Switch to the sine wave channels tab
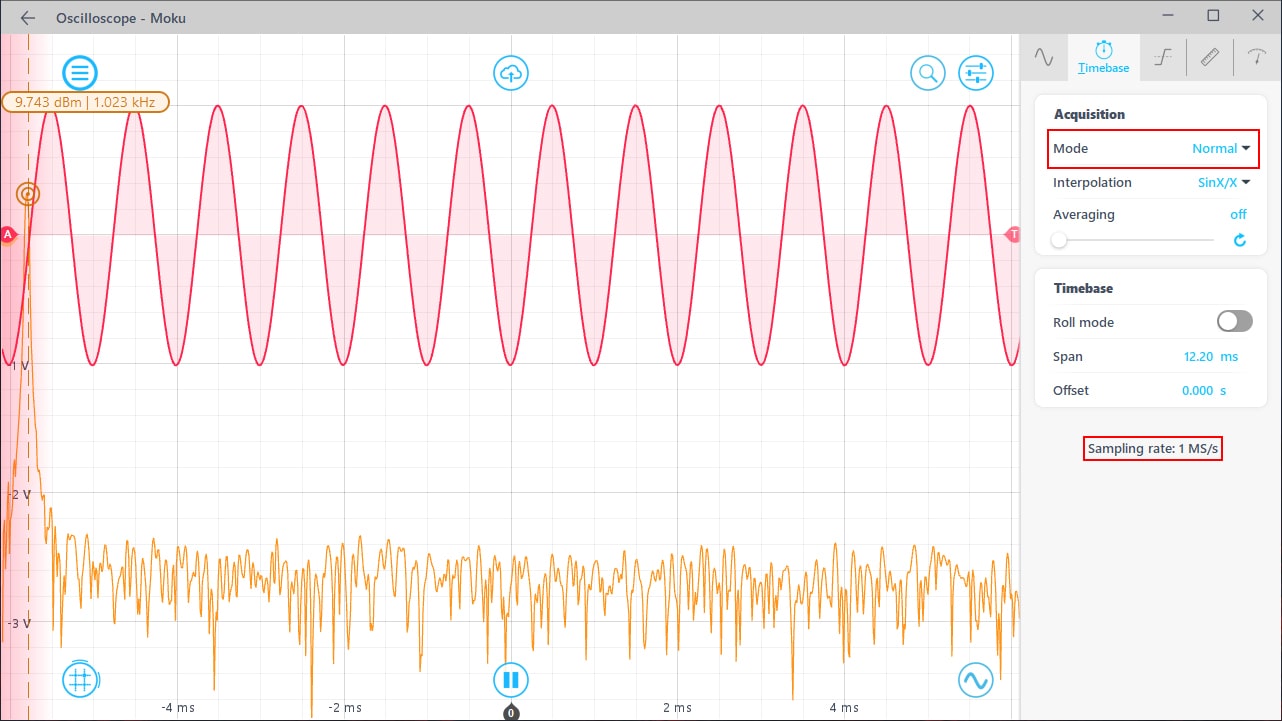 (1044, 57)
